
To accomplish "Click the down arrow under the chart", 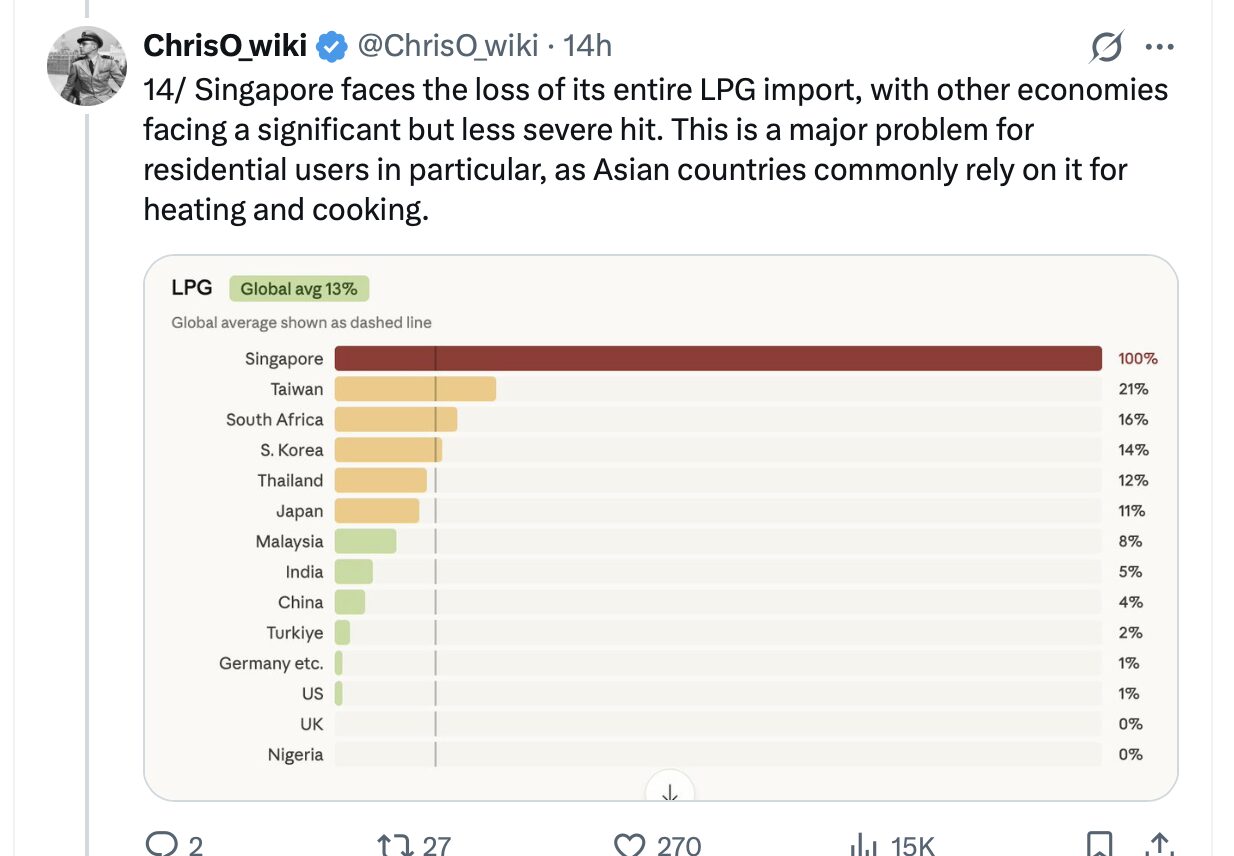I will click(x=670, y=790).
